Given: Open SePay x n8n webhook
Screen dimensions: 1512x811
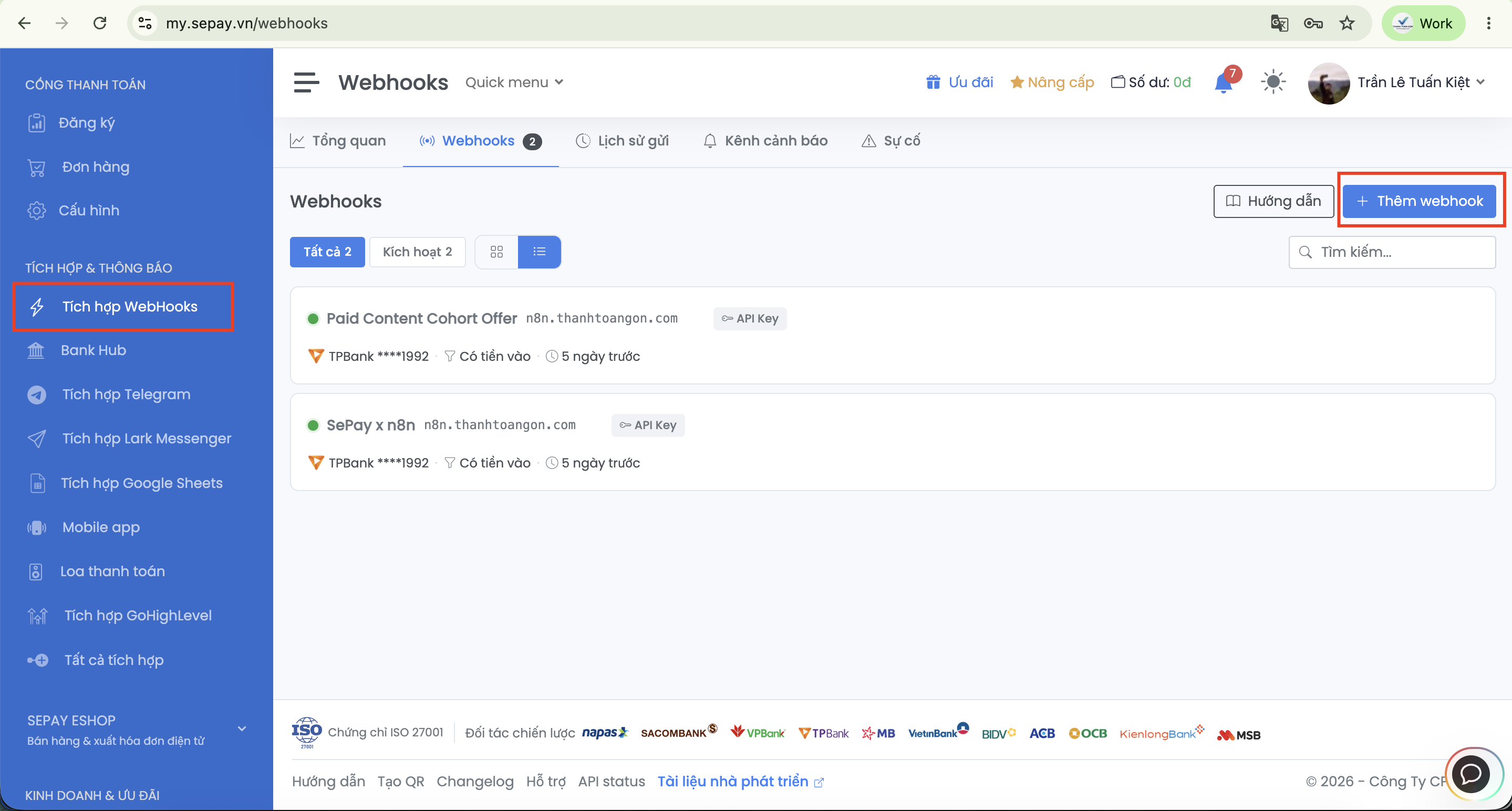Looking at the screenshot, I should (371, 425).
